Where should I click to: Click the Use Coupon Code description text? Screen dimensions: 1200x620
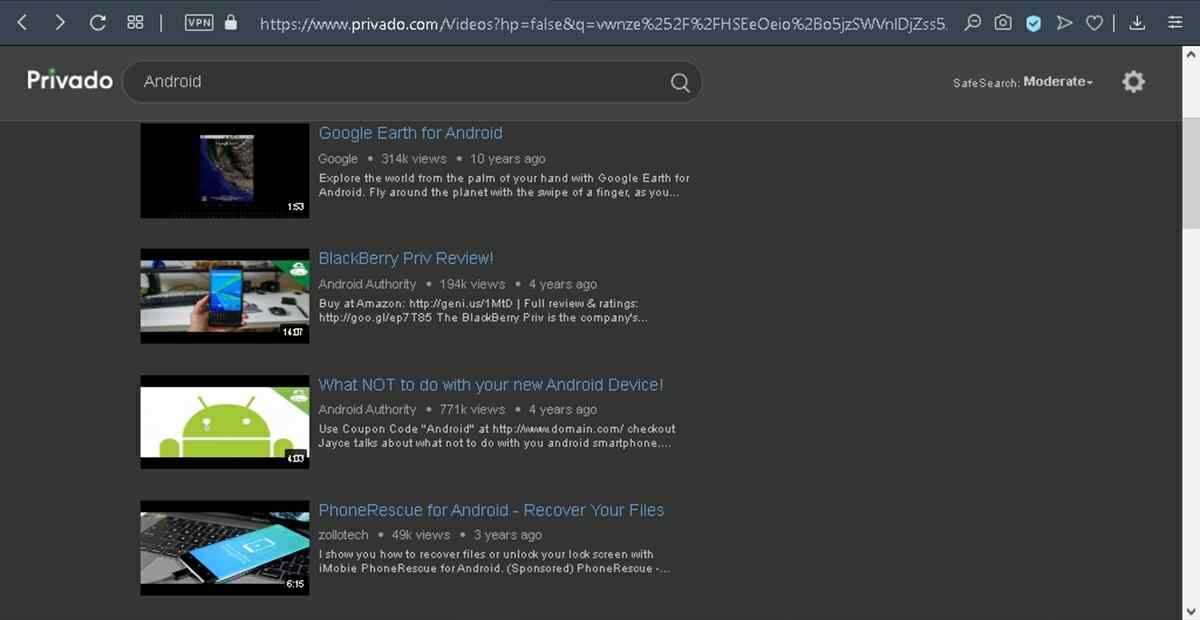(497, 436)
